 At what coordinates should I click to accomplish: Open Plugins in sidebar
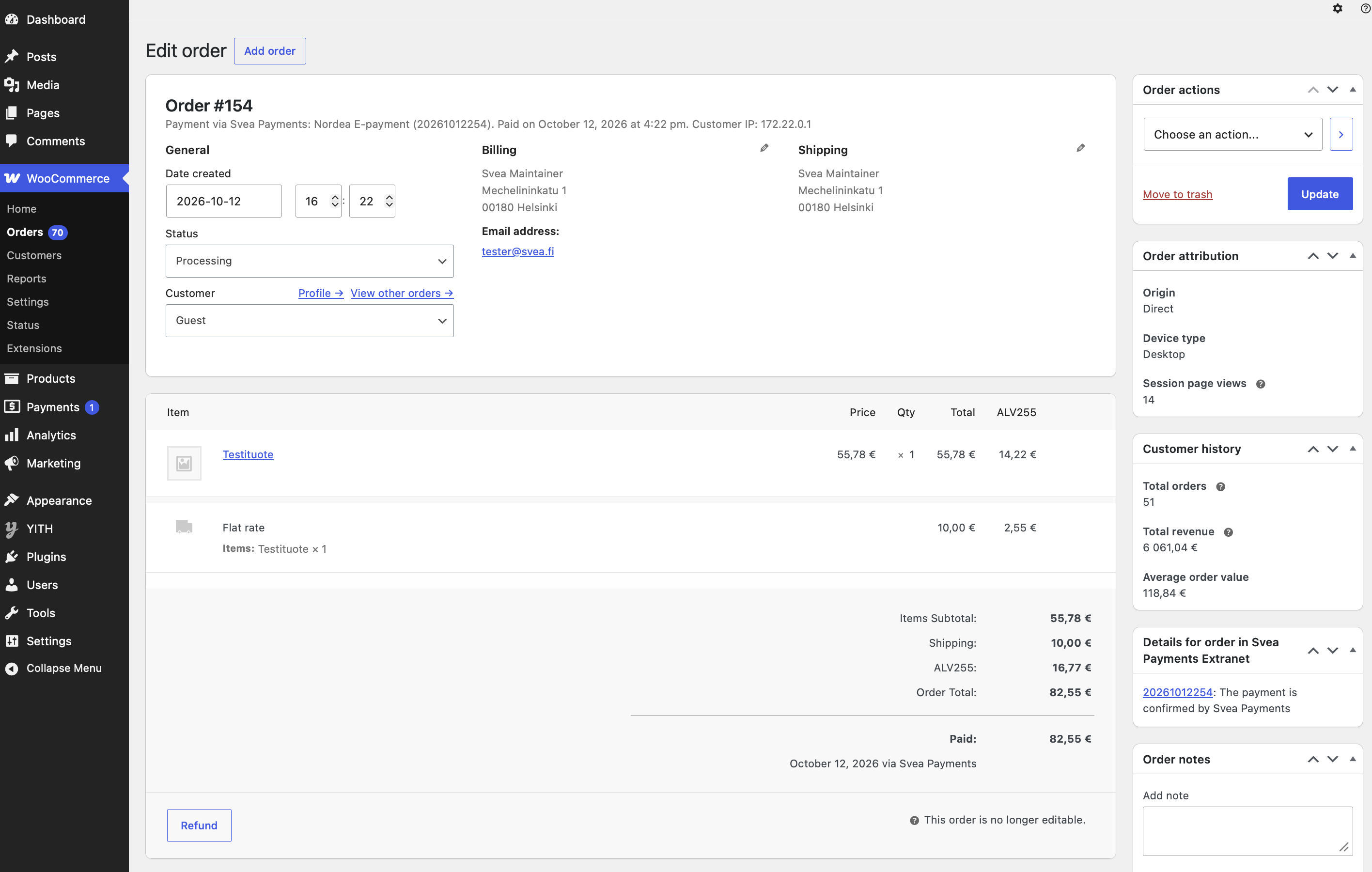(x=64, y=557)
